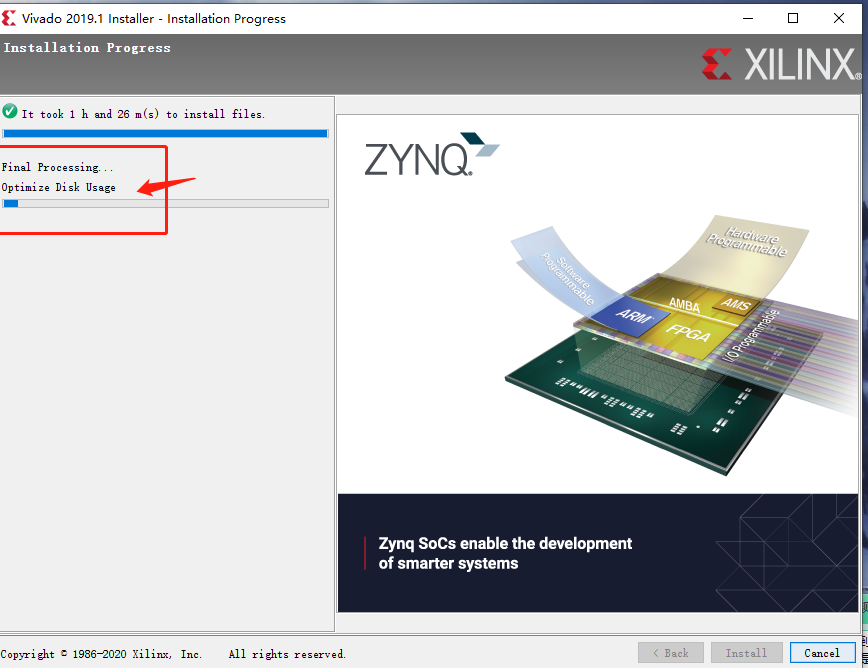
Task: Click the 'Installation Progress' header title
Action: 87,48
